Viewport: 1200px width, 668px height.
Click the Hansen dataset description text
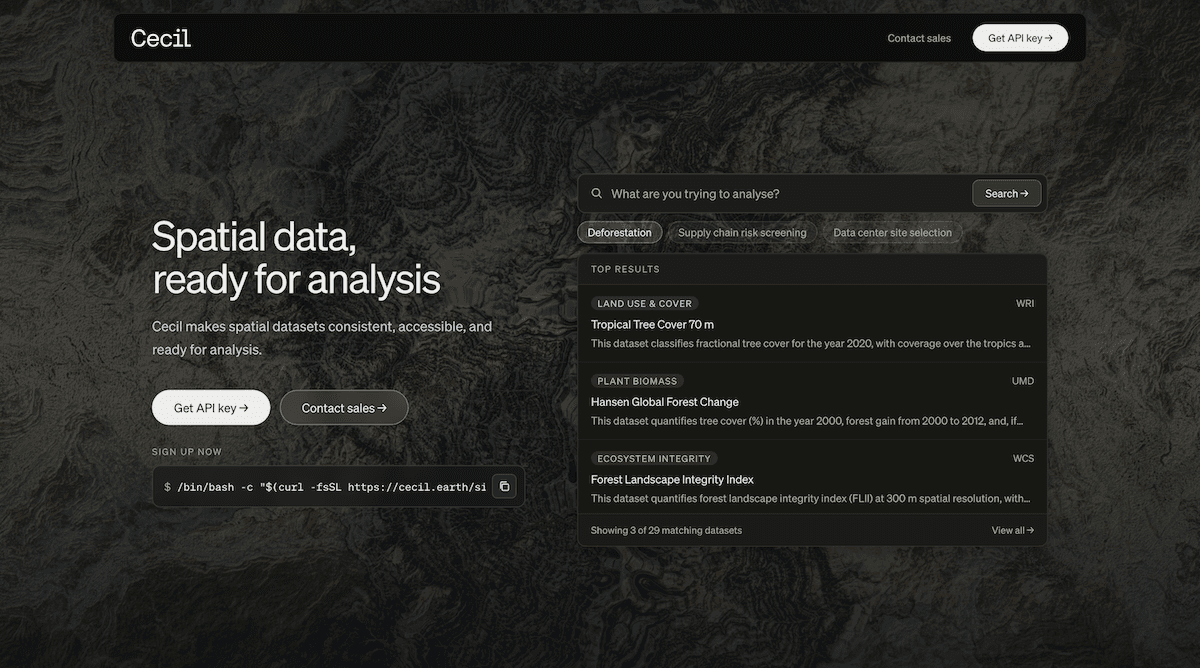tap(807, 421)
